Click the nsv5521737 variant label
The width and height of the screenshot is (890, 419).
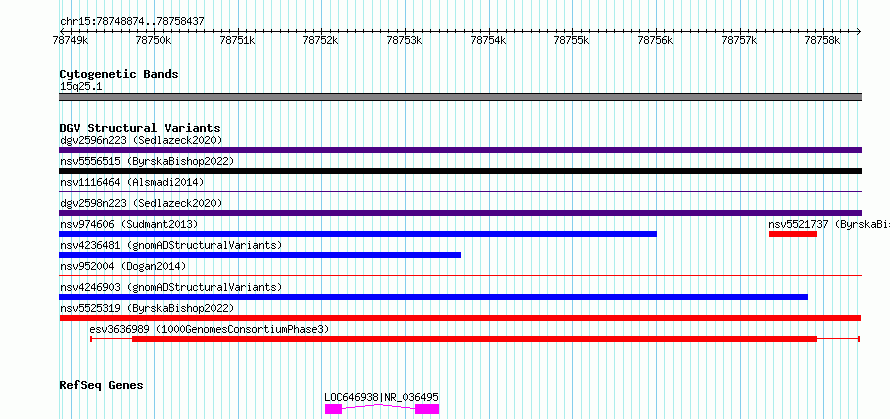pyautogui.click(x=829, y=224)
